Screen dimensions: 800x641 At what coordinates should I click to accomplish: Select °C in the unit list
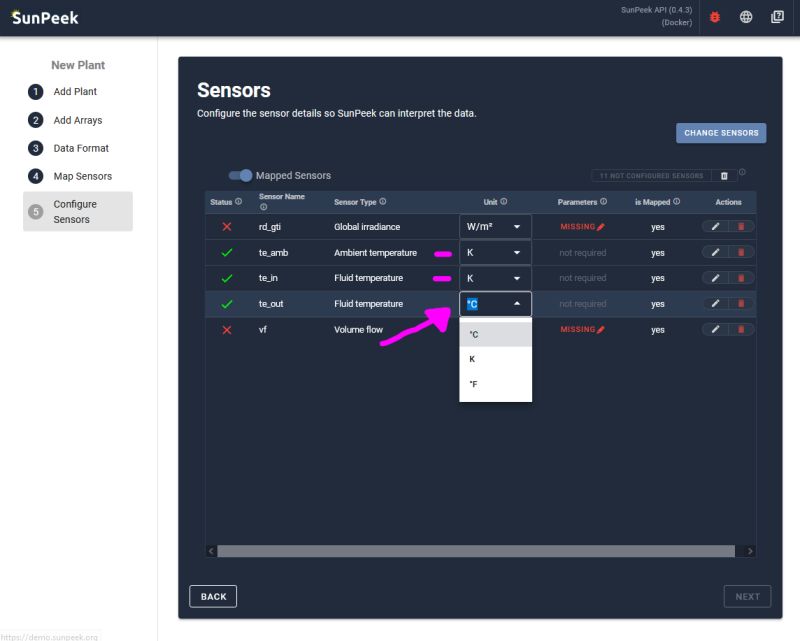click(495, 334)
